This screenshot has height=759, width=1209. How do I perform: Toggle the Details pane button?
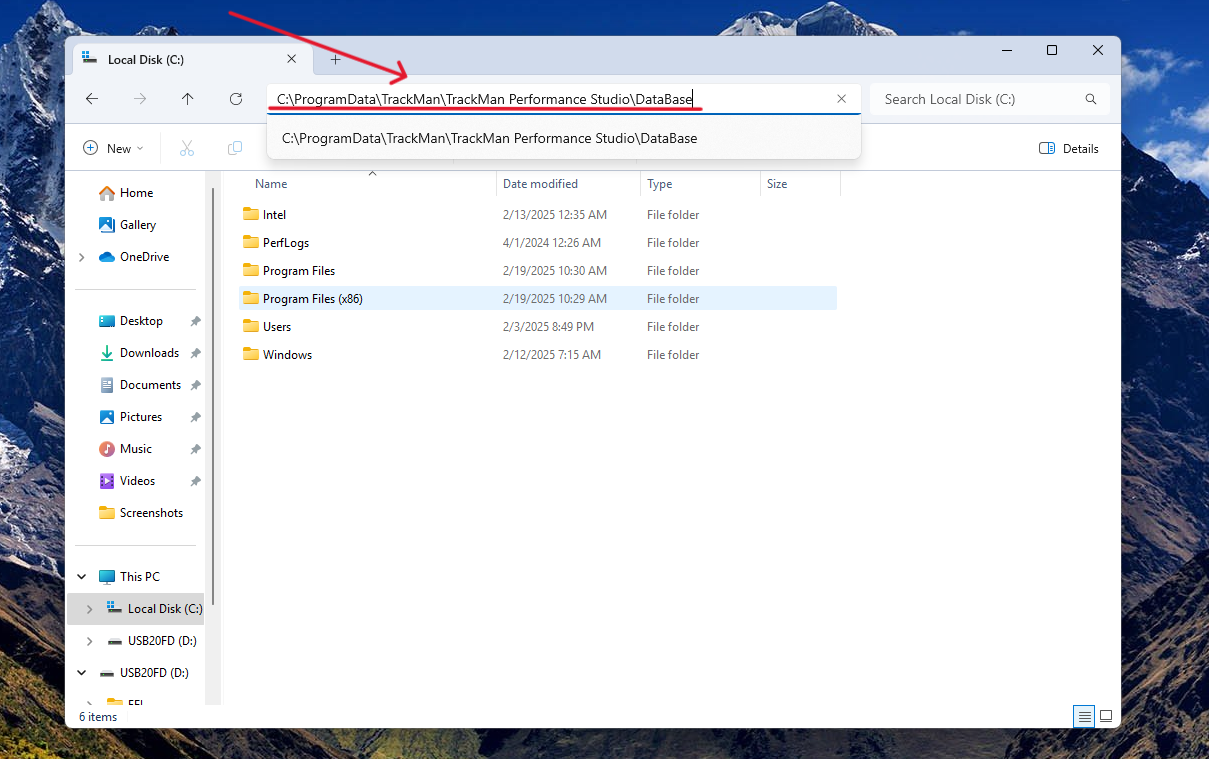coord(1069,148)
